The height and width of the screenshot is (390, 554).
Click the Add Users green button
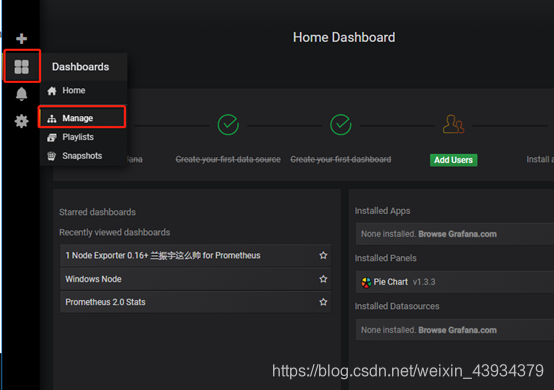click(453, 160)
